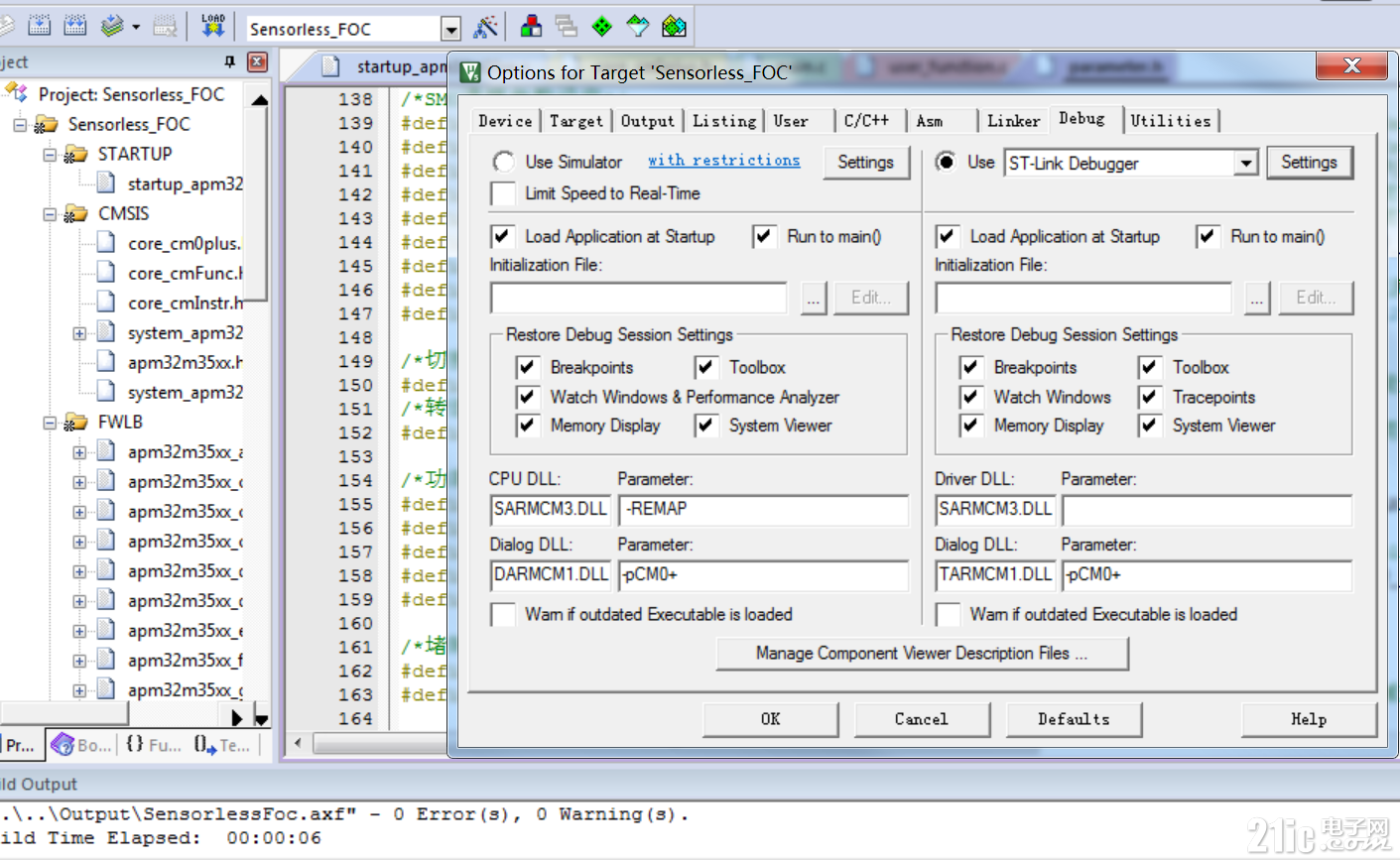Open the Linker tab in Options dialog
Screen dimensions: 1400x860
pyautogui.click(x=1013, y=121)
